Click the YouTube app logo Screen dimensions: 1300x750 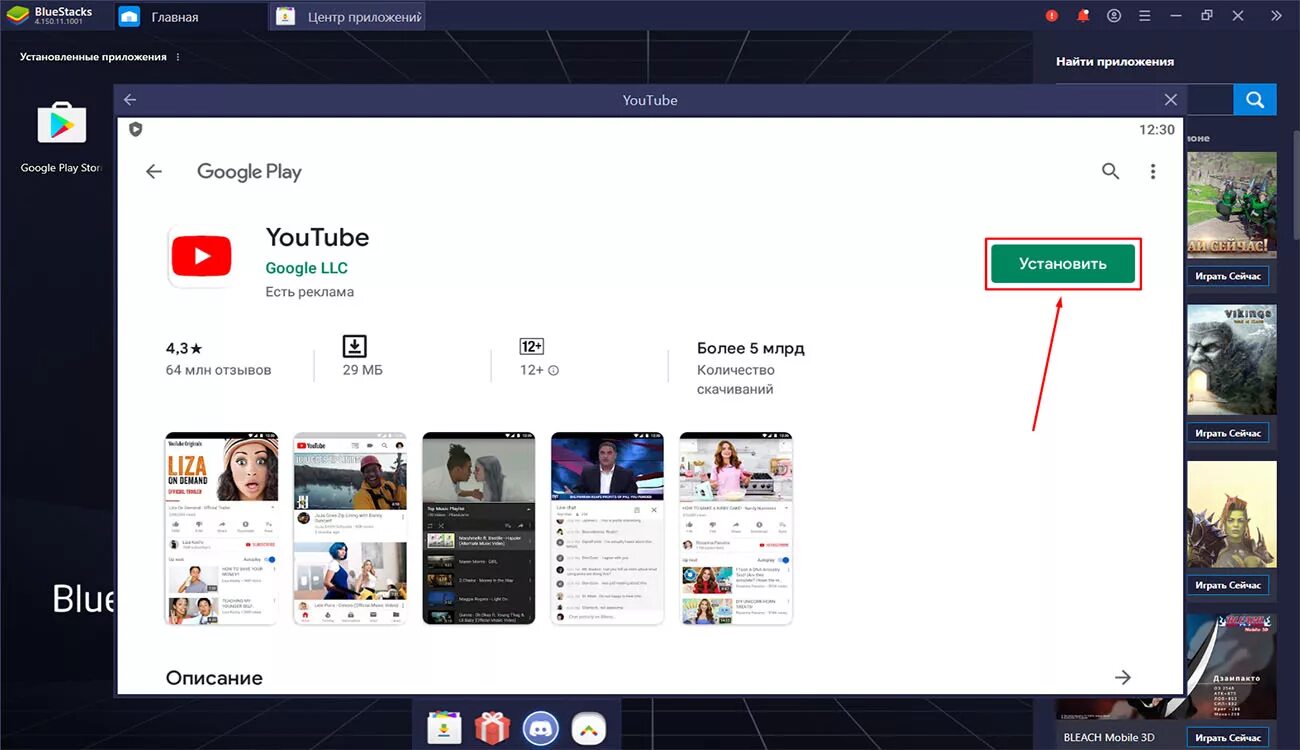[201, 256]
